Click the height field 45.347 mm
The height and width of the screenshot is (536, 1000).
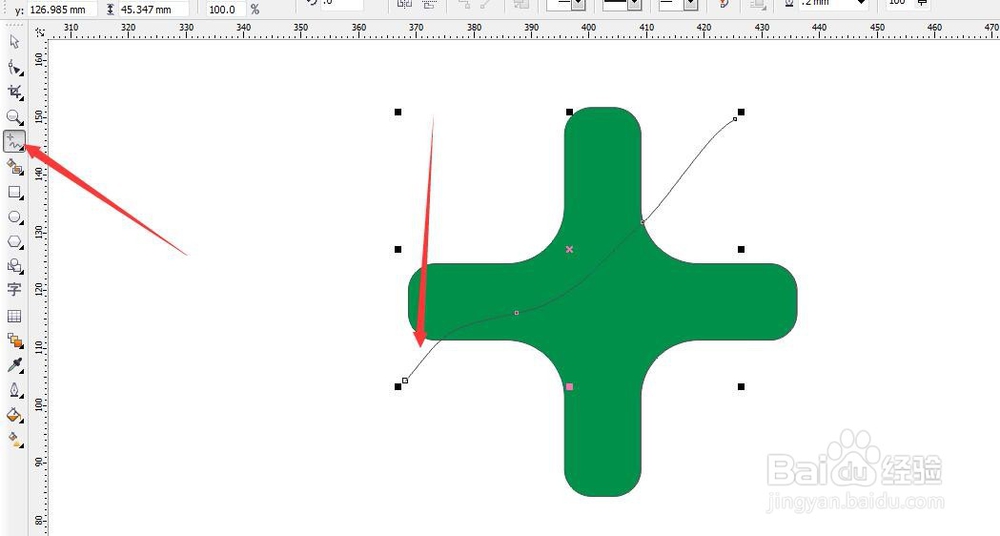[x=154, y=10]
